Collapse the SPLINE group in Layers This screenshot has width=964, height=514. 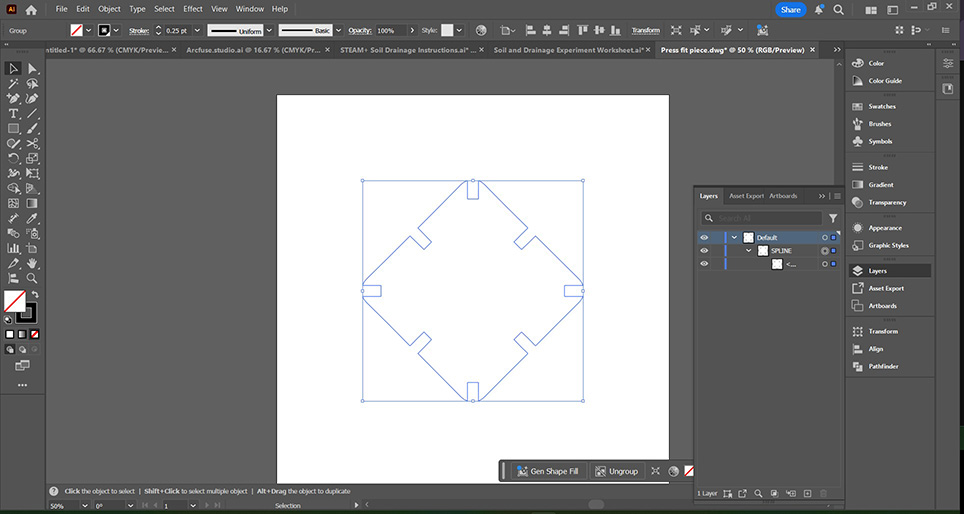pyautogui.click(x=748, y=251)
